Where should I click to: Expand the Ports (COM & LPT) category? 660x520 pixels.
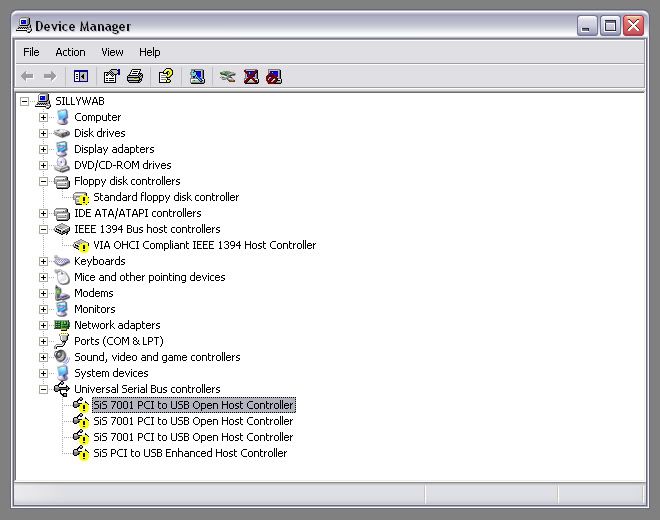click(x=43, y=341)
